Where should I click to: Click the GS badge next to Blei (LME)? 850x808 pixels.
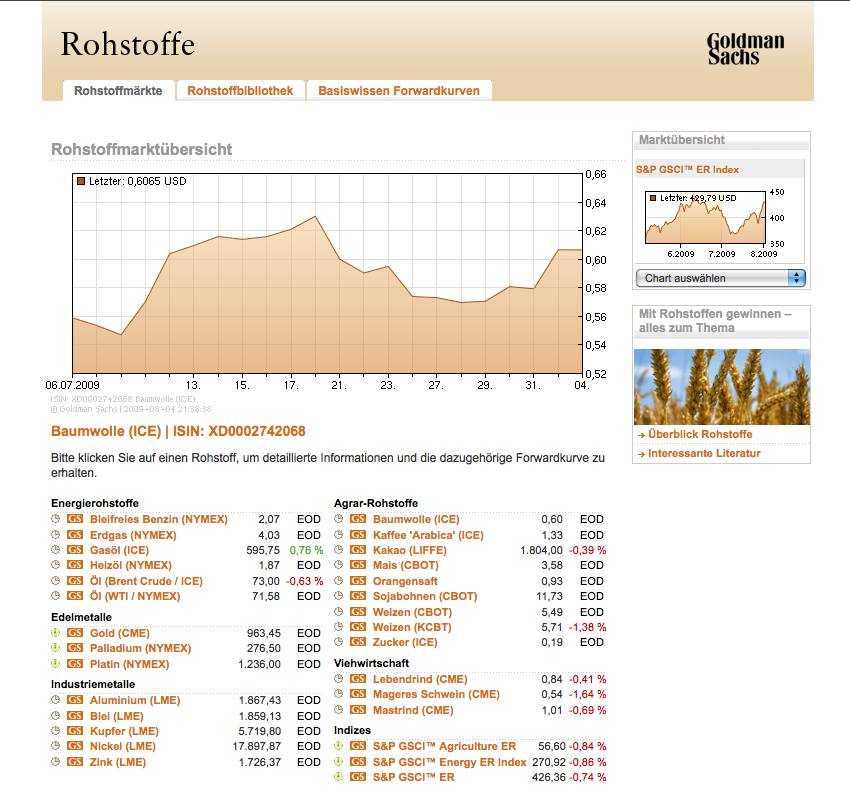[x=75, y=715]
